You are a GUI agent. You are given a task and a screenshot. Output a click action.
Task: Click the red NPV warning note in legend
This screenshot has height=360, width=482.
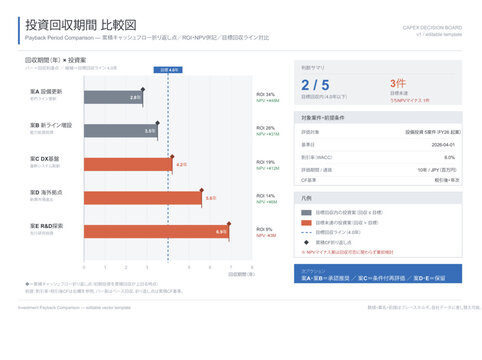pos(347,252)
